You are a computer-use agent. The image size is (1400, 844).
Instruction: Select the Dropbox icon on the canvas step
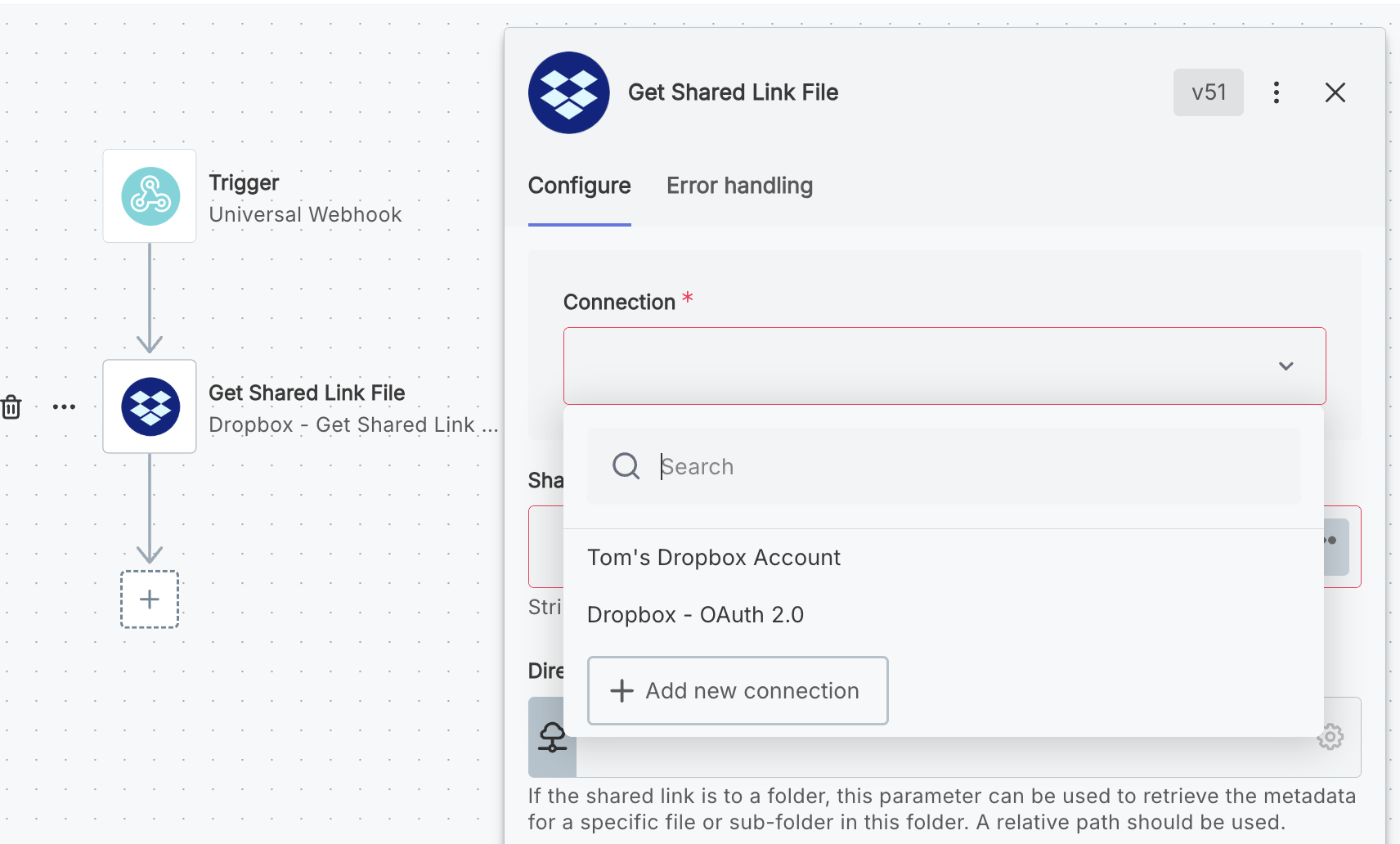(150, 406)
